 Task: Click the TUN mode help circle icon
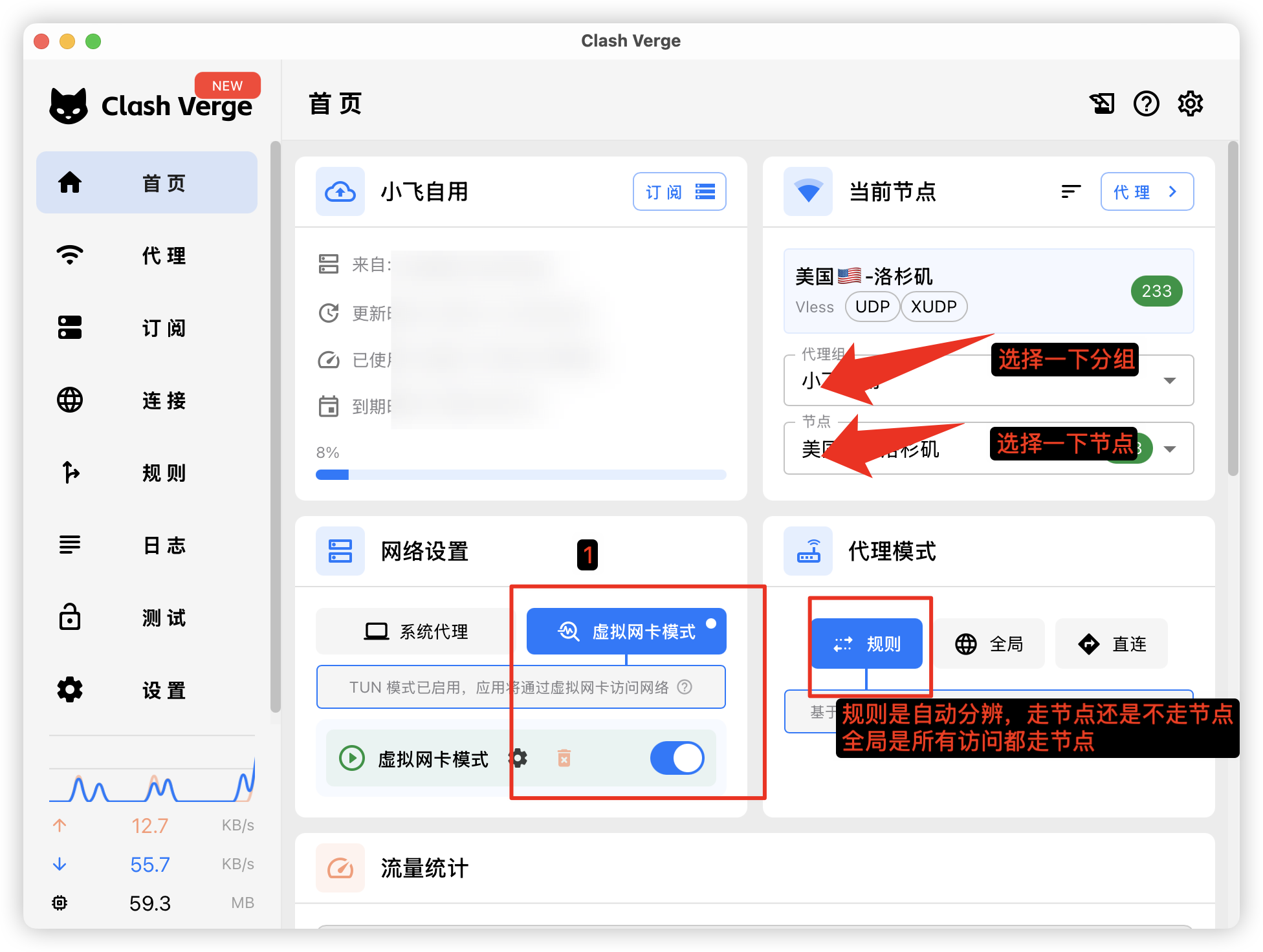pyautogui.click(x=685, y=687)
